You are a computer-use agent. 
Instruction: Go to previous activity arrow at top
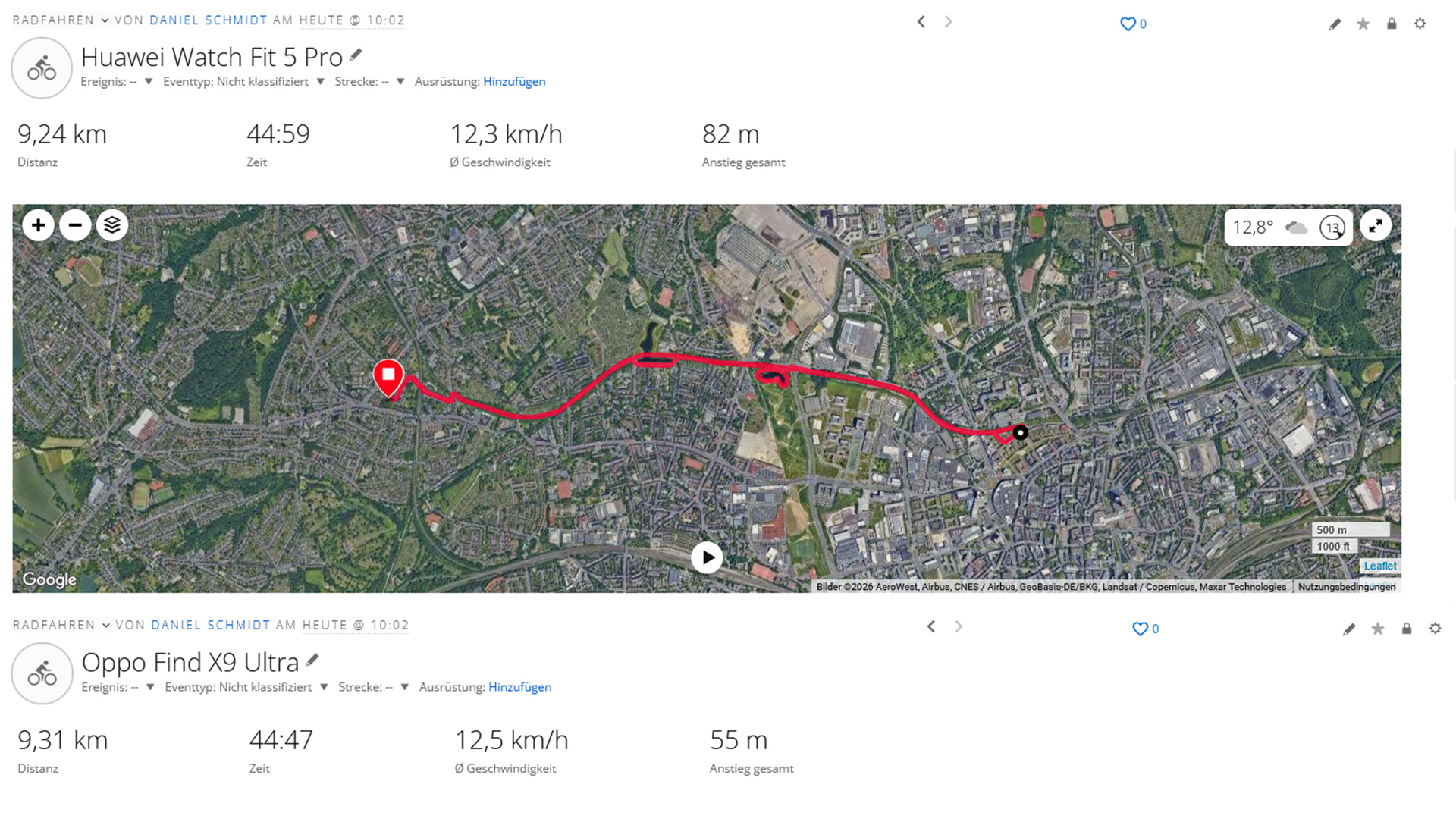(921, 21)
